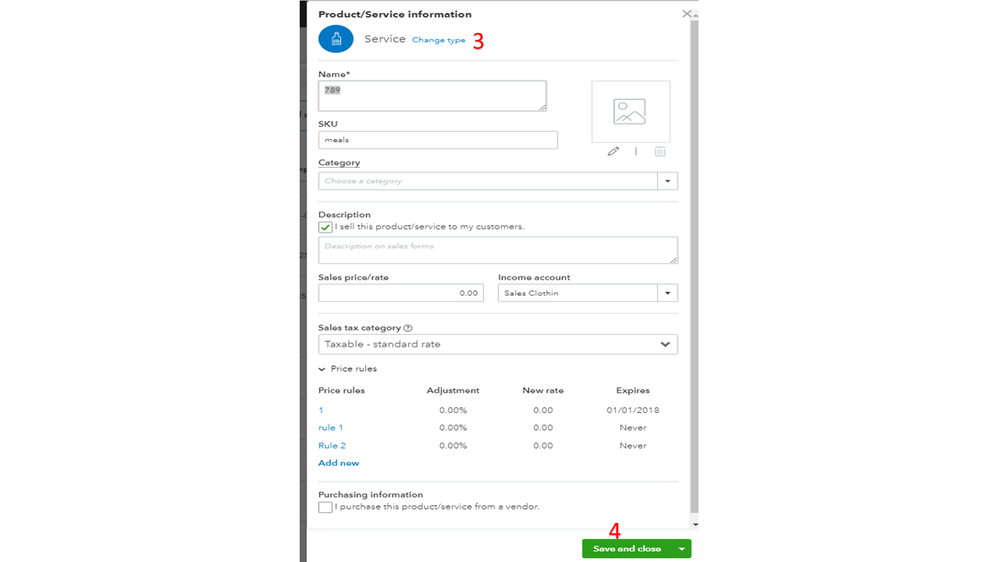Check I purchase this product/service from vendor
Viewport: 999px width, 562px height.
325,507
